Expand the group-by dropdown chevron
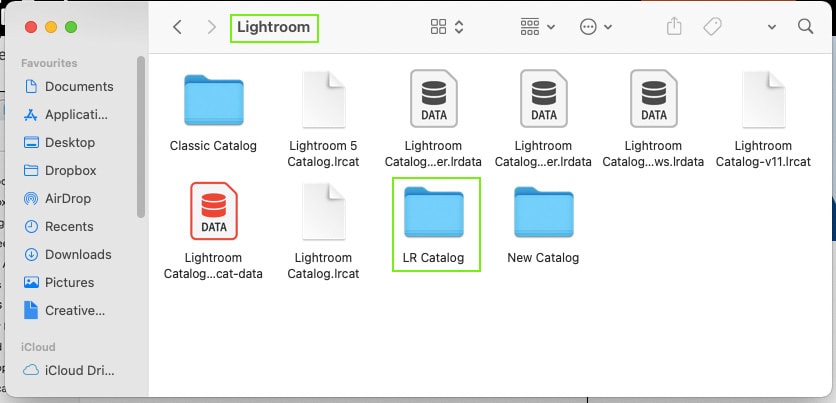 pos(551,27)
